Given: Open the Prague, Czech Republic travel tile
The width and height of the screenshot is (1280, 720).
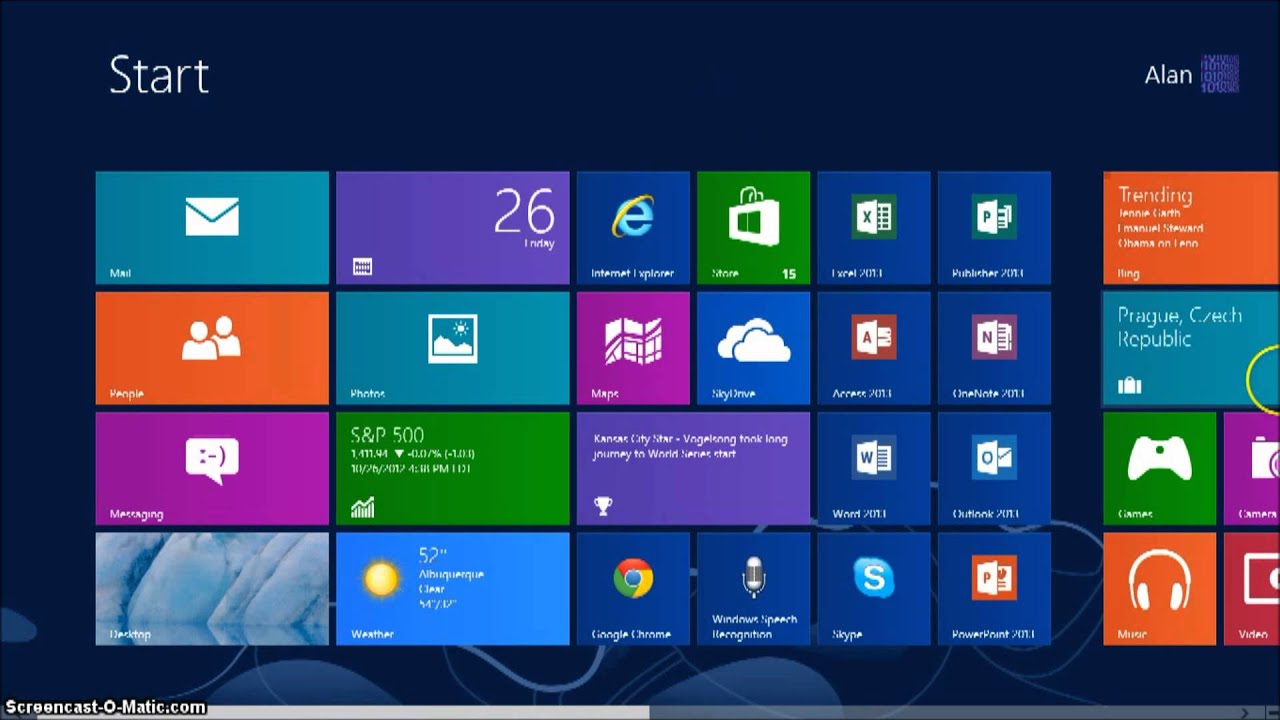Looking at the screenshot, I should pyautogui.click(x=1191, y=348).
